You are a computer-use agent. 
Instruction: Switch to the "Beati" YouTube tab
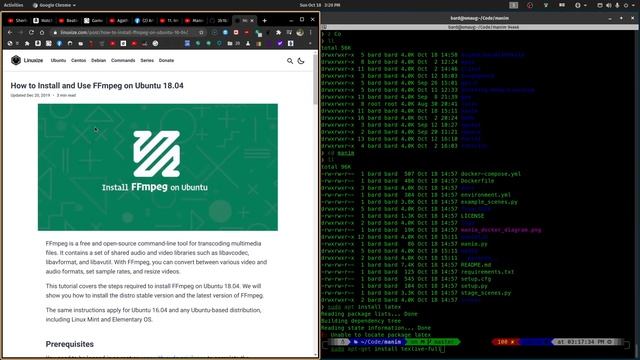coord(68,20)
